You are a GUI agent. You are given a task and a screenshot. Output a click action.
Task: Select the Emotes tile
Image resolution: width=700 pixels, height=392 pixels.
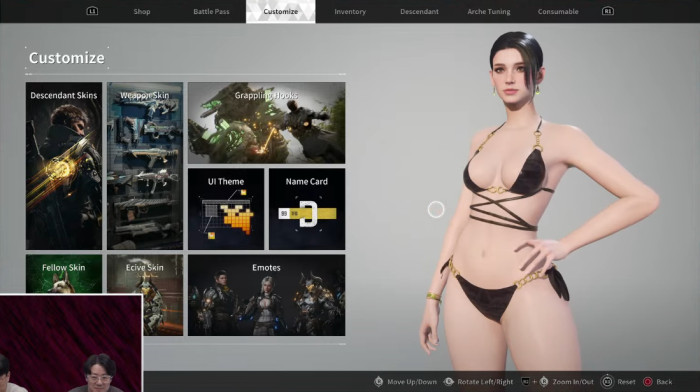267,295
